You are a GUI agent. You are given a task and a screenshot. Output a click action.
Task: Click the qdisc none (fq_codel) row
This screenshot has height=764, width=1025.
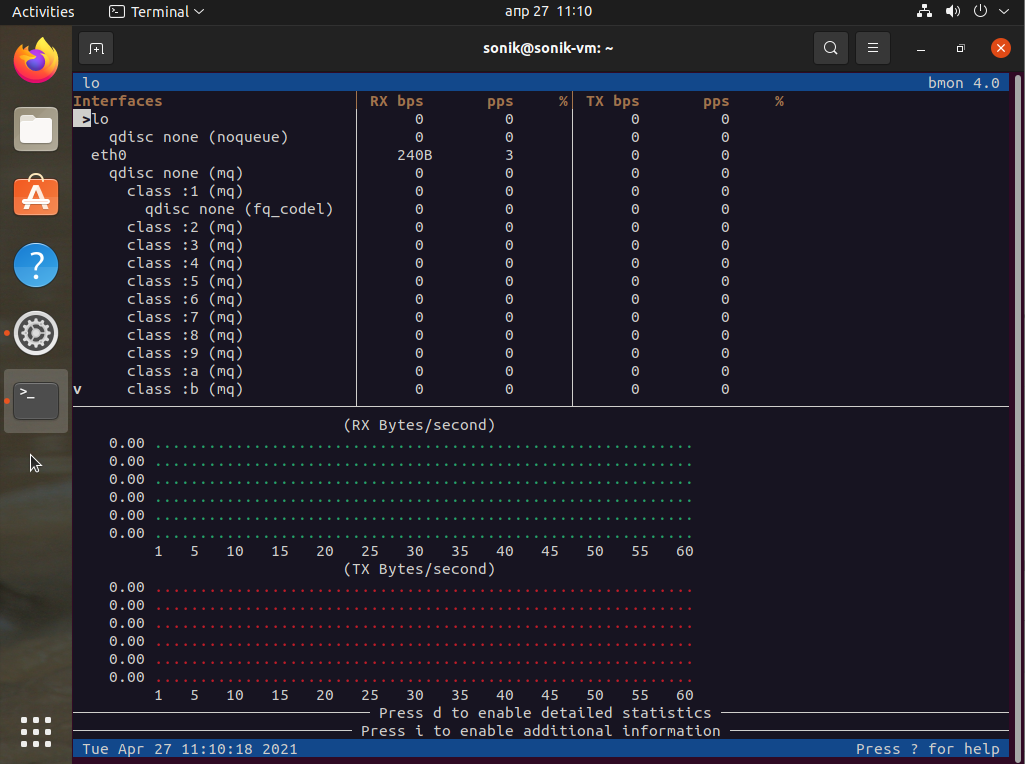238,209
